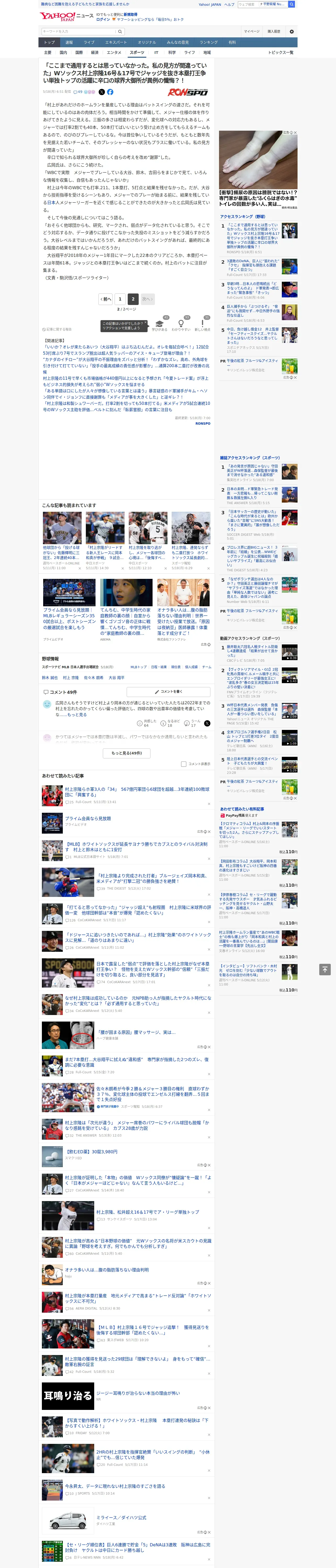This screenshot has width=336, height=1568.
Task: Click the Yahoo! JAPAN ニュース logo
Action: (x=67, y=16)
